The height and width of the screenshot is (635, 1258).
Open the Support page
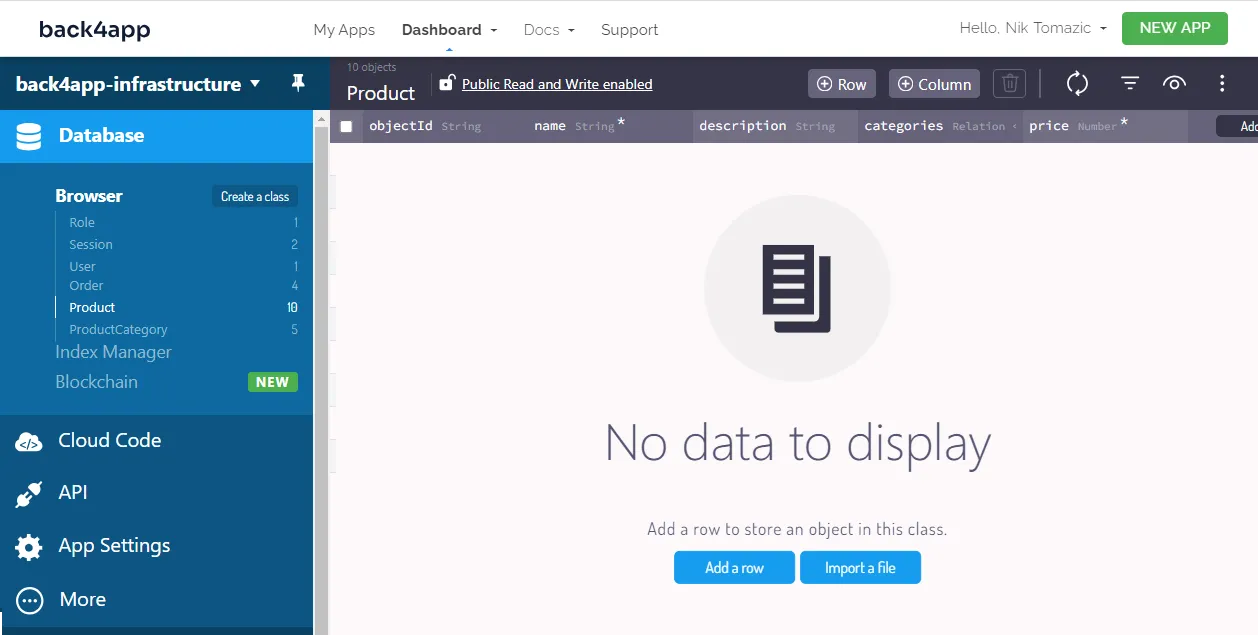[629, 29]
